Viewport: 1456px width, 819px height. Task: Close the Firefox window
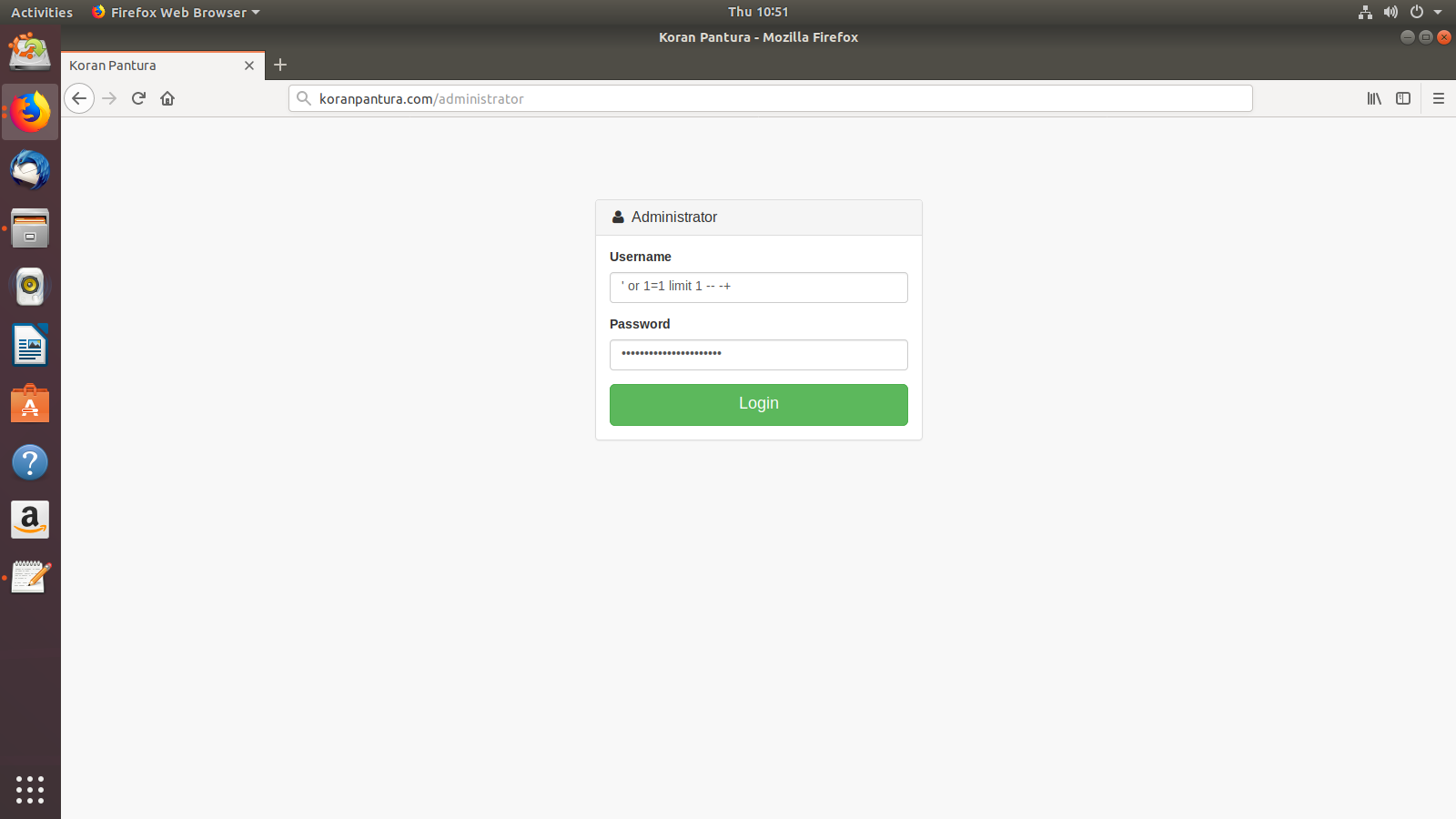1443,37
